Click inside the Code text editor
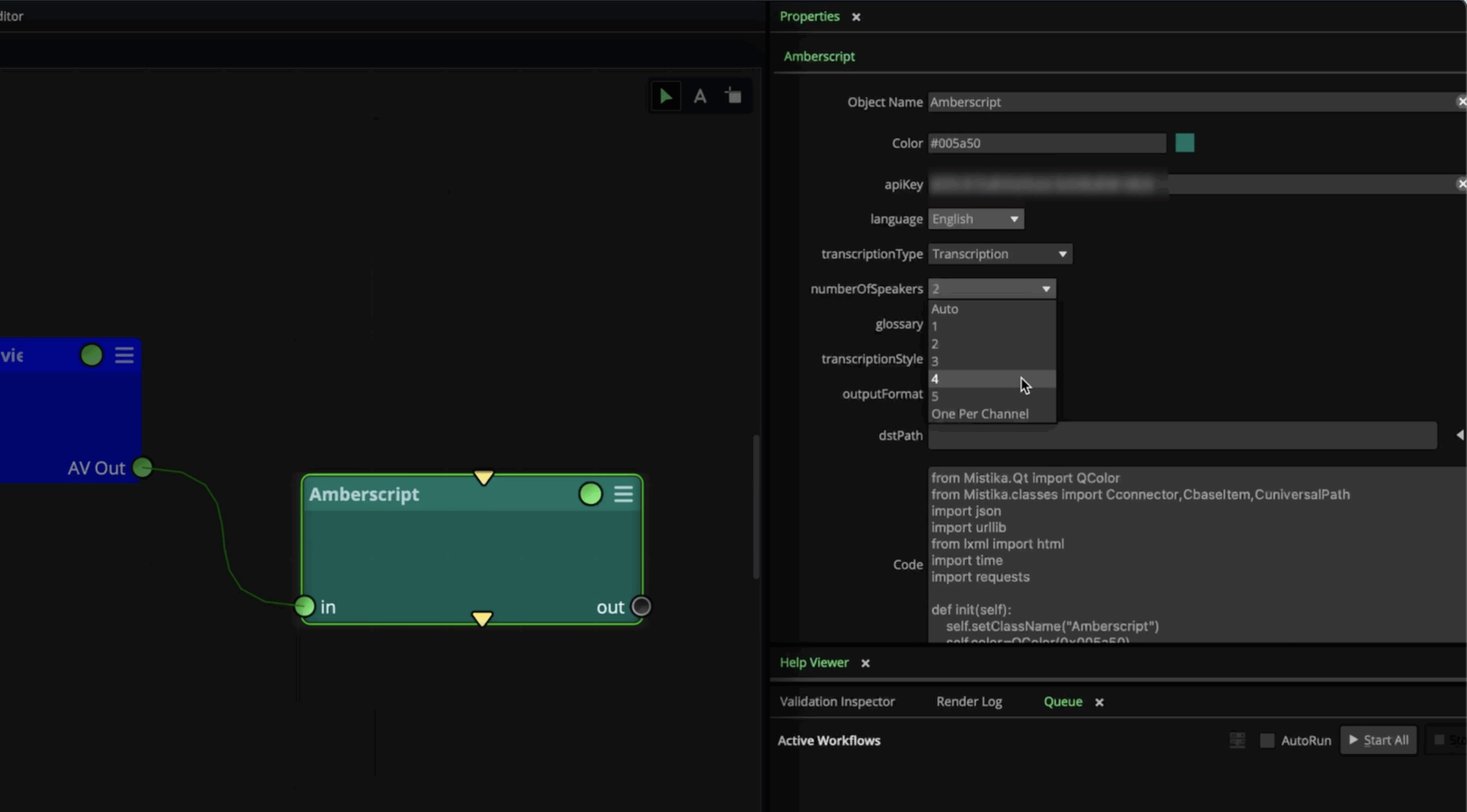This screenshot has width=1467, height=812. (1197, 555)
